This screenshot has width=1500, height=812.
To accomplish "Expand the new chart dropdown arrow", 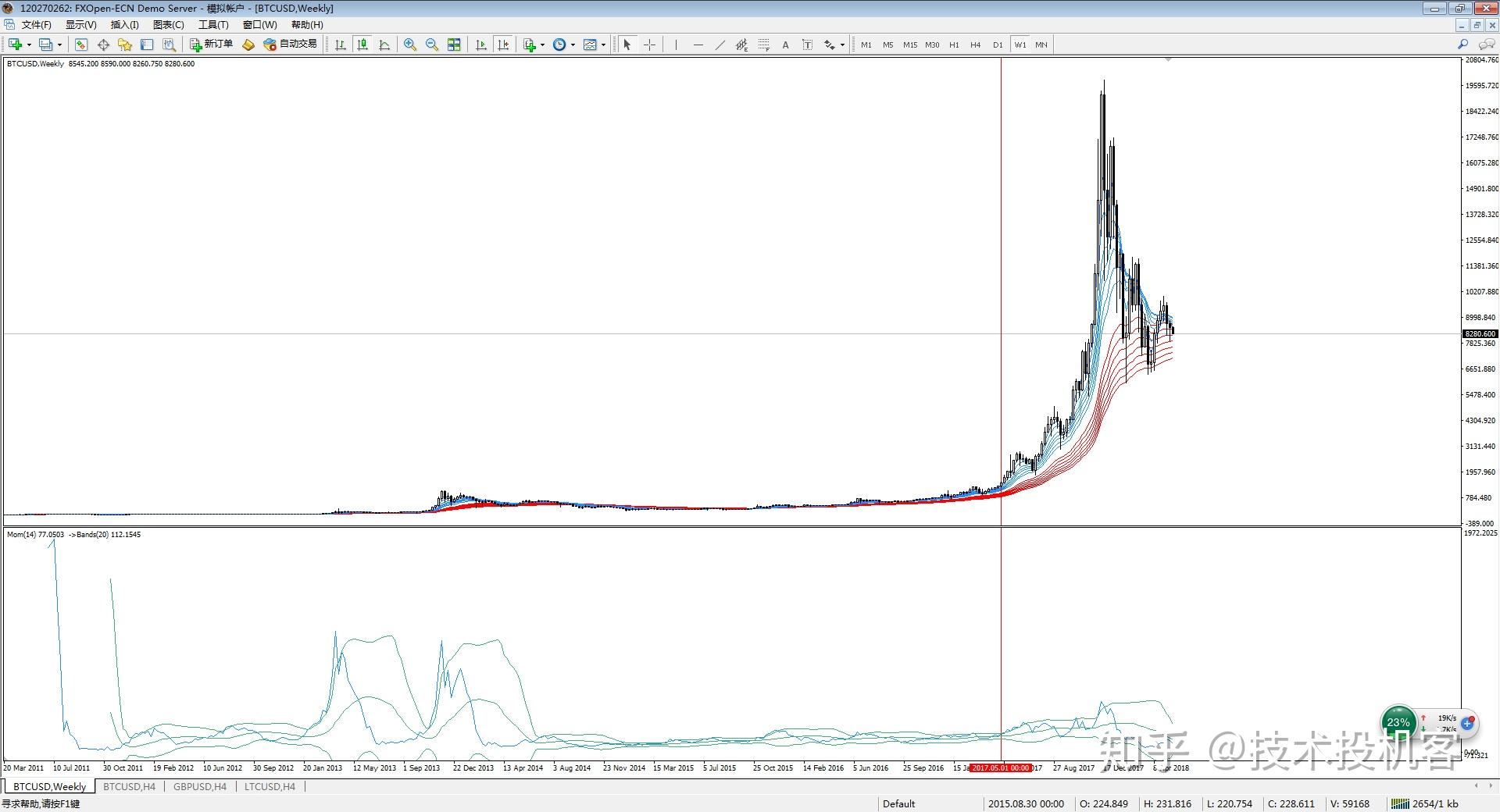I will coord(29,45).
